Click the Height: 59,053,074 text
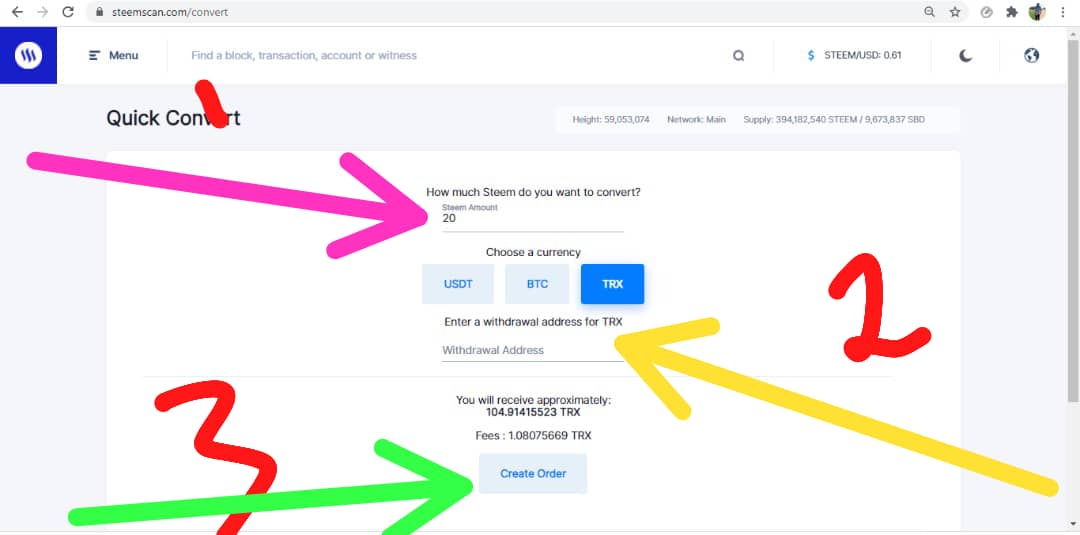 point(611,120)
